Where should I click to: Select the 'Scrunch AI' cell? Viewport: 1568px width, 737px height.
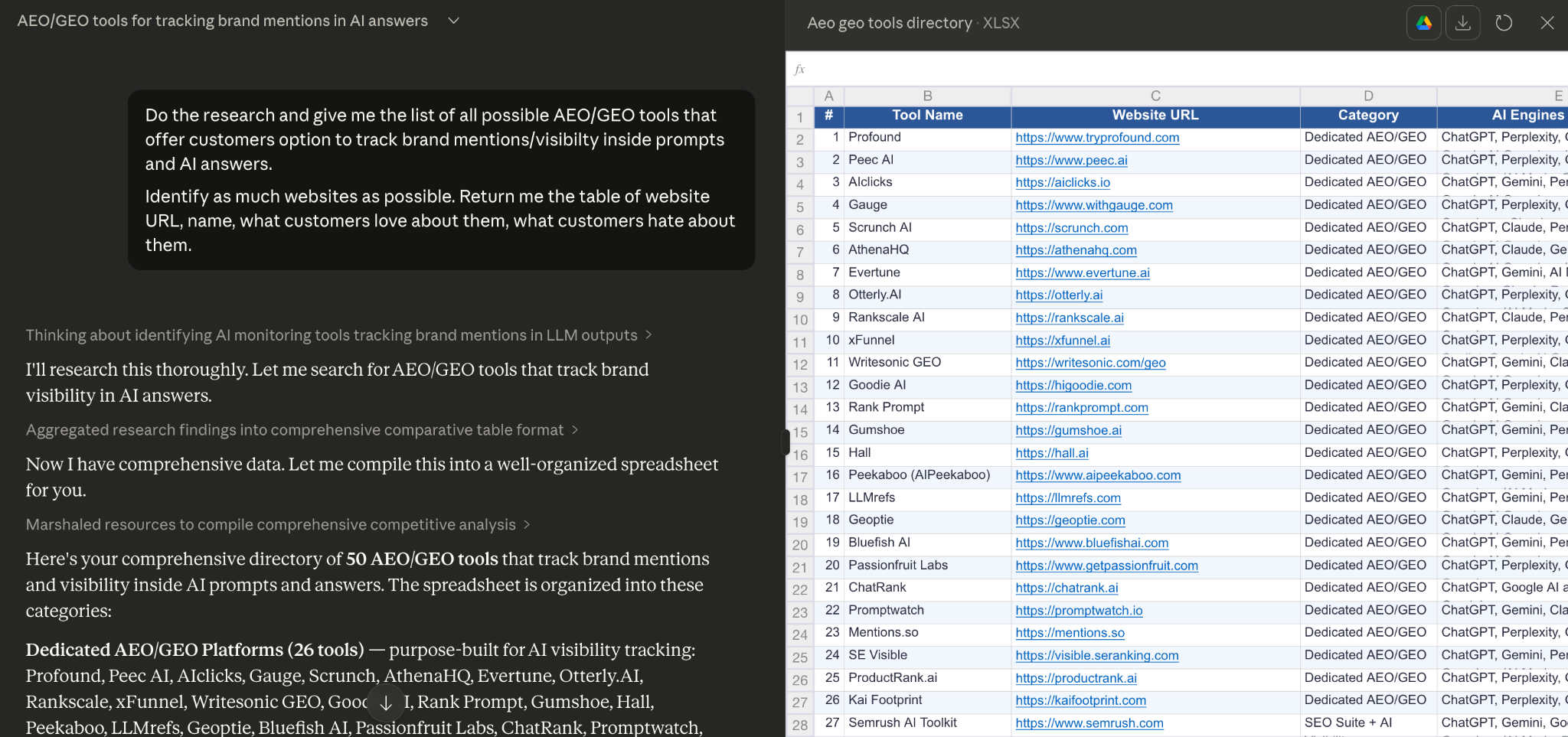(x=927, y=228)
